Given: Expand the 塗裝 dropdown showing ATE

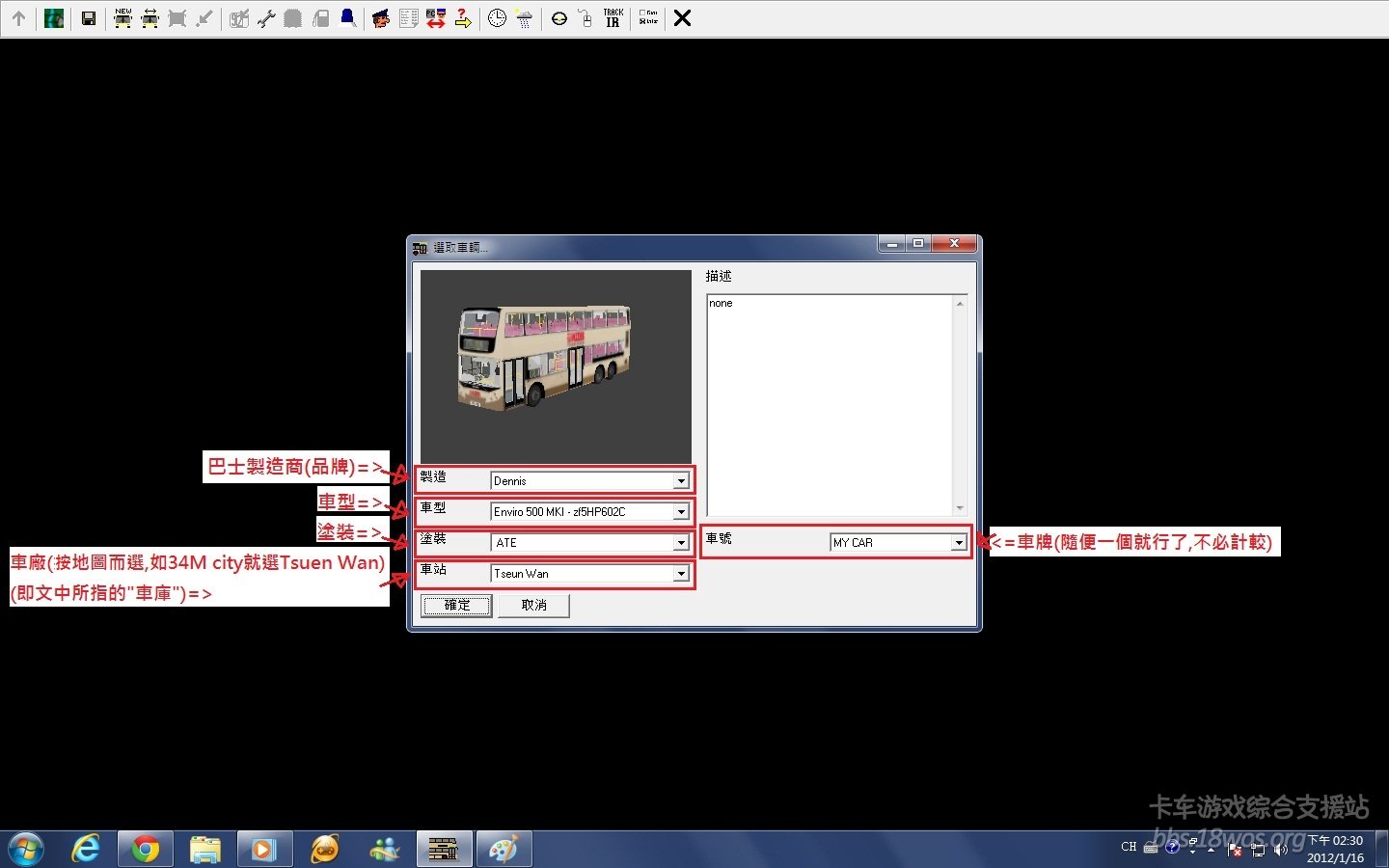Looking at the screenshot, I should [x=681, y=543].
